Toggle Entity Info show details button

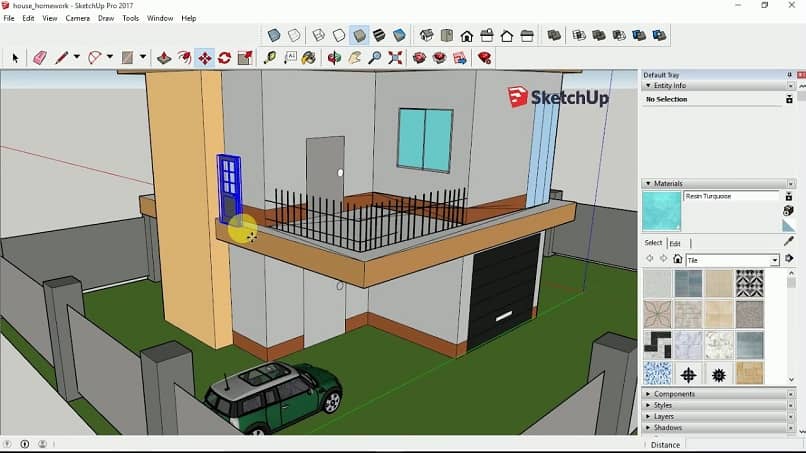[x=789, y=99]
